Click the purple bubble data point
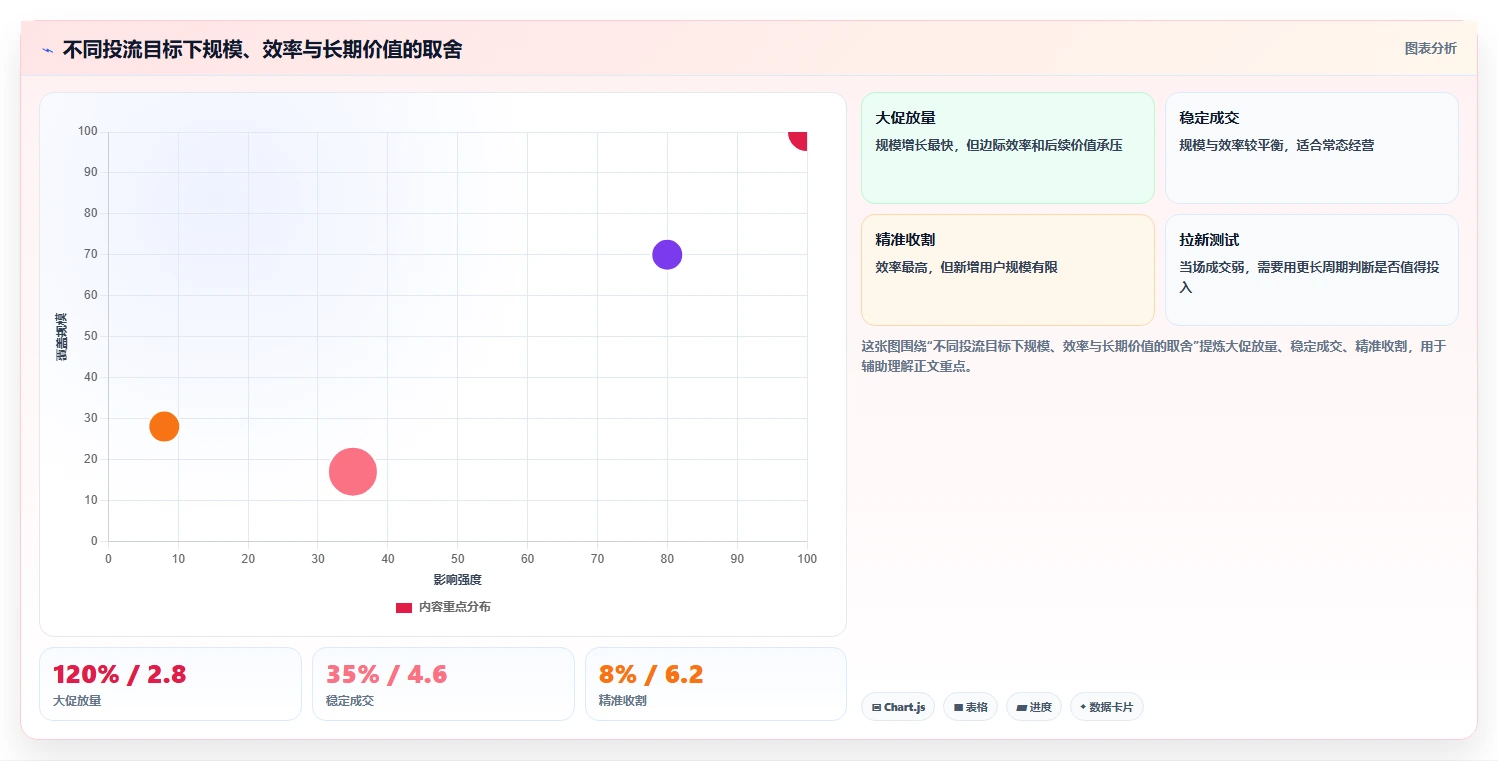 (x=667, y=255)
